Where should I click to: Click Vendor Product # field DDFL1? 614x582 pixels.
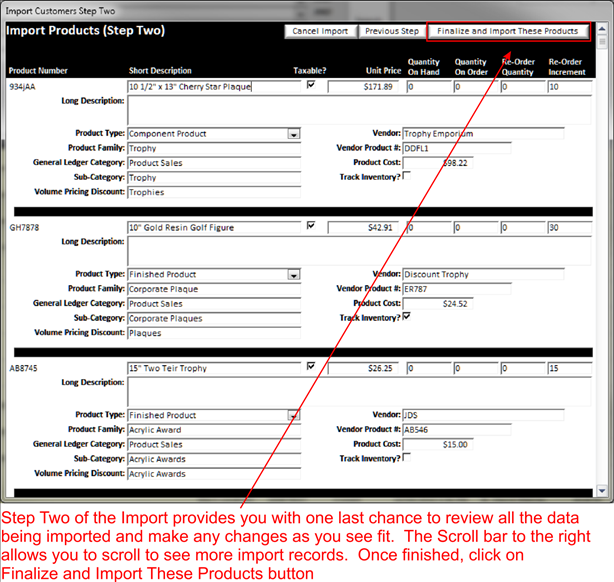(457, 148)
